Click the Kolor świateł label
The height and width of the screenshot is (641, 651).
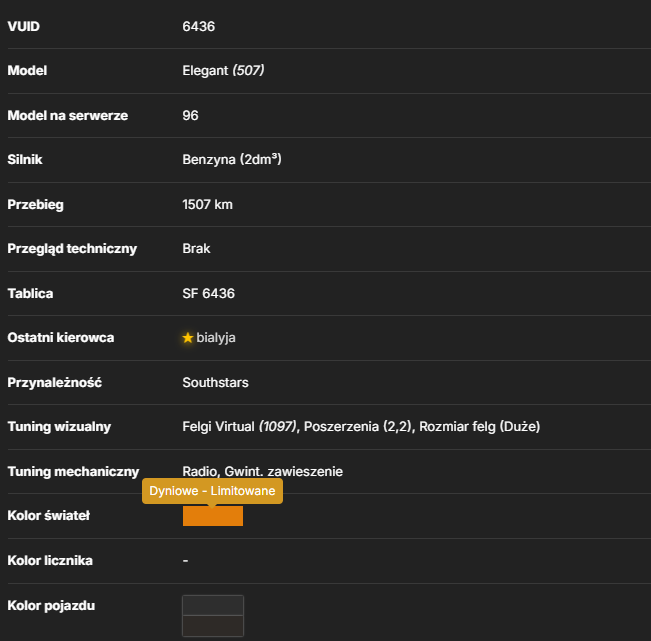point(49,516)
